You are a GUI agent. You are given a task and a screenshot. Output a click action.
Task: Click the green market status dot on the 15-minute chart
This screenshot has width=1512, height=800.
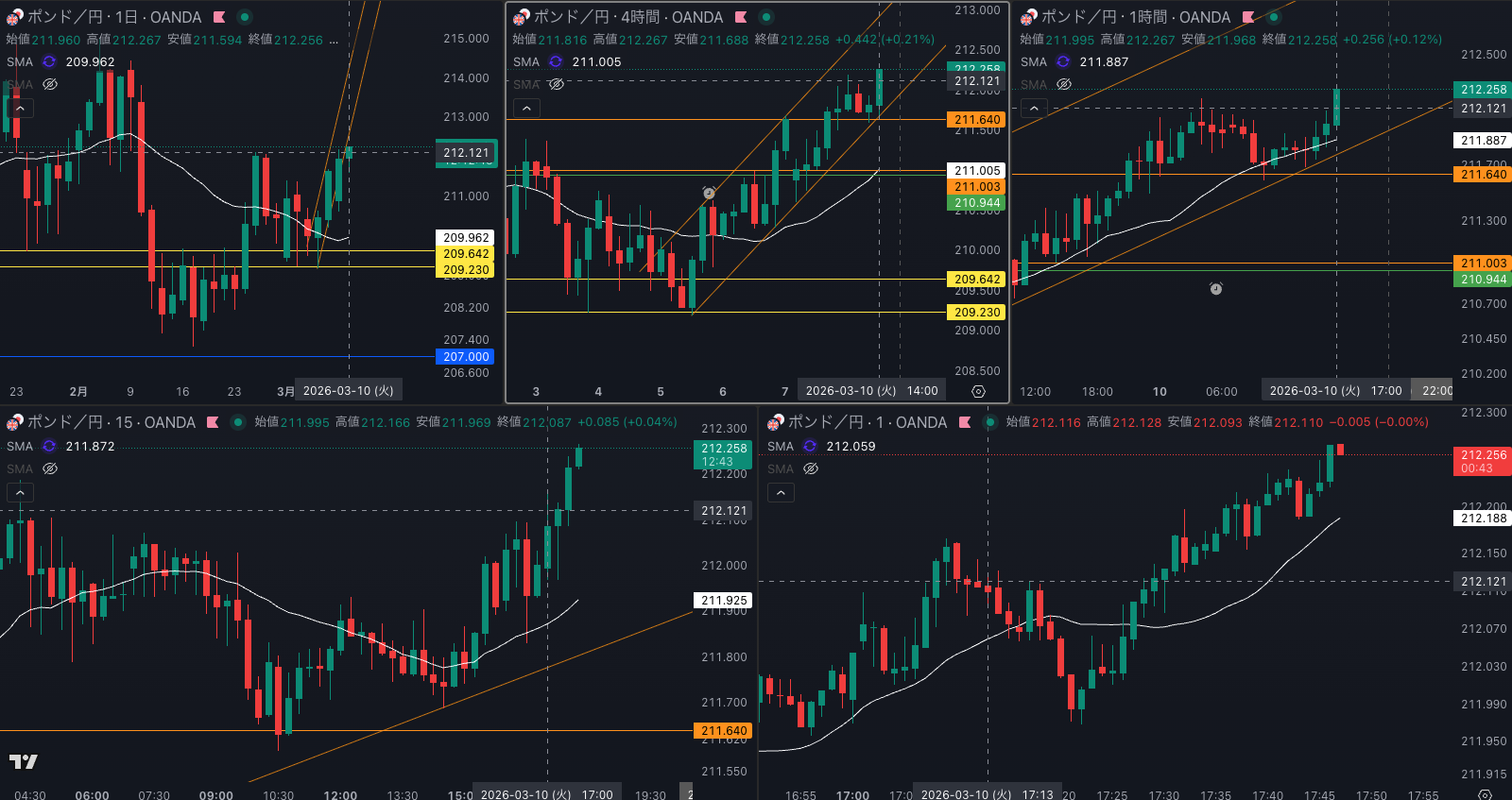point(238,422)
